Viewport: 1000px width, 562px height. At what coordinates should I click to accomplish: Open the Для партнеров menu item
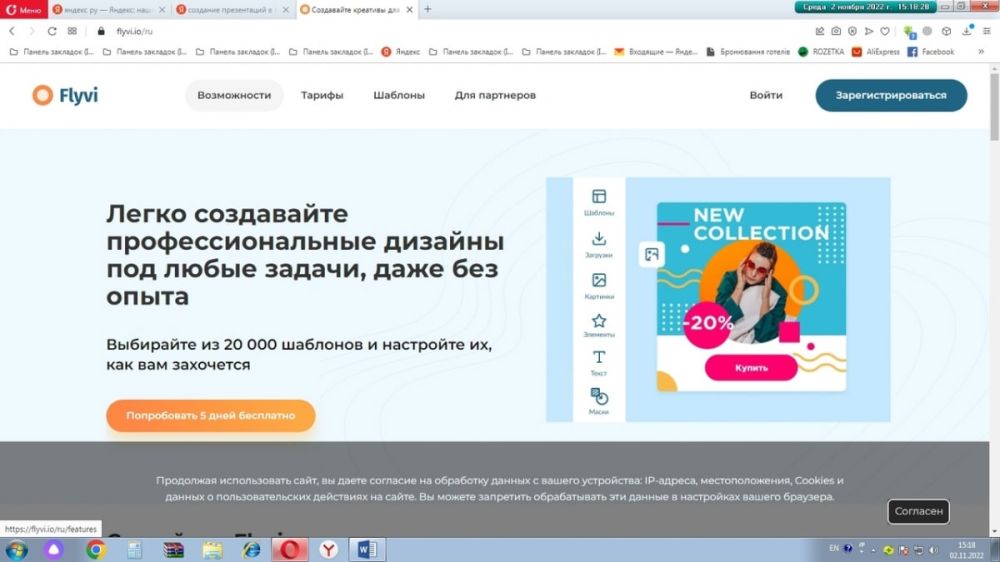coord(495,95)
